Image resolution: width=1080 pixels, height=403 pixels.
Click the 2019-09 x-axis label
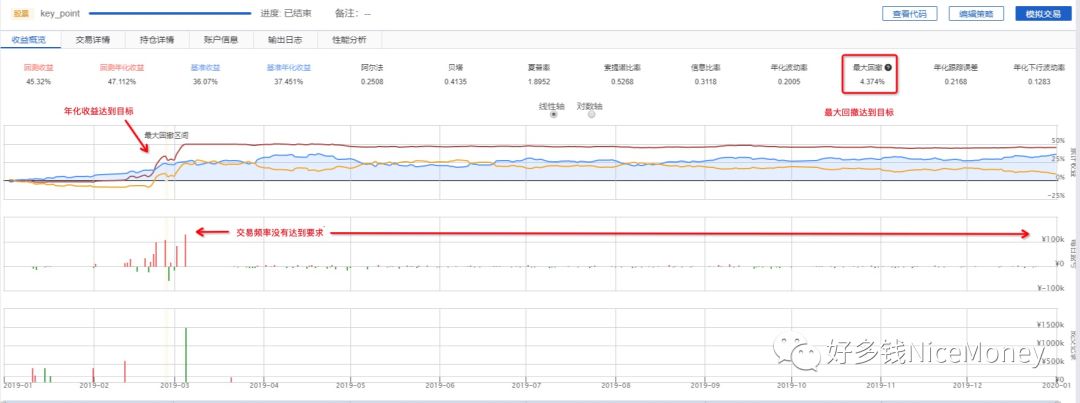pyautogui.click(x=704, y=387)
